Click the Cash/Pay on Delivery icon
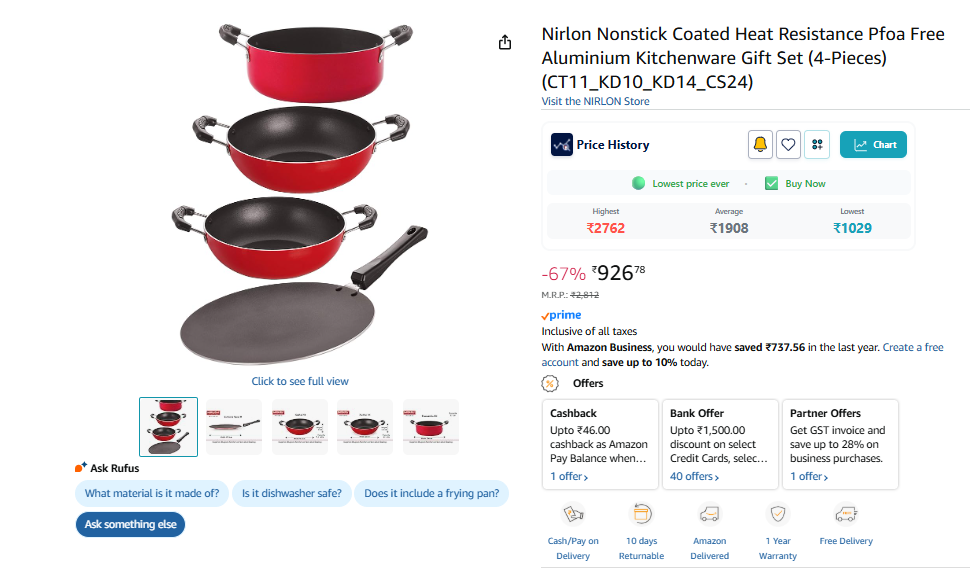The image size is (978, 569). [573, 514]
